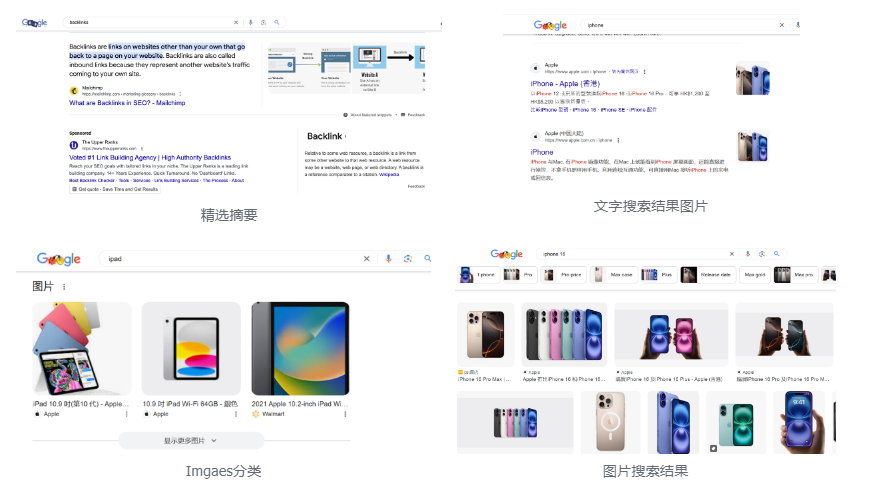This screenshot has height=491, width=873.
Task: Select the 'Pro price' filter chip
Action: 564,274
